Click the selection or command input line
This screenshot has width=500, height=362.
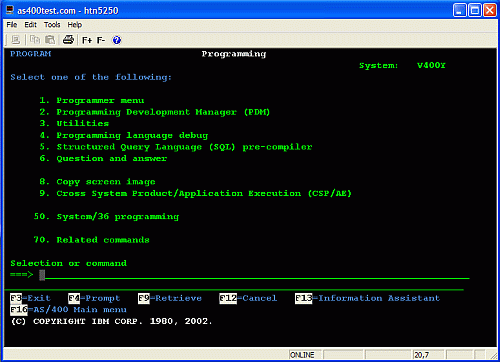click(x=254, y=275)
